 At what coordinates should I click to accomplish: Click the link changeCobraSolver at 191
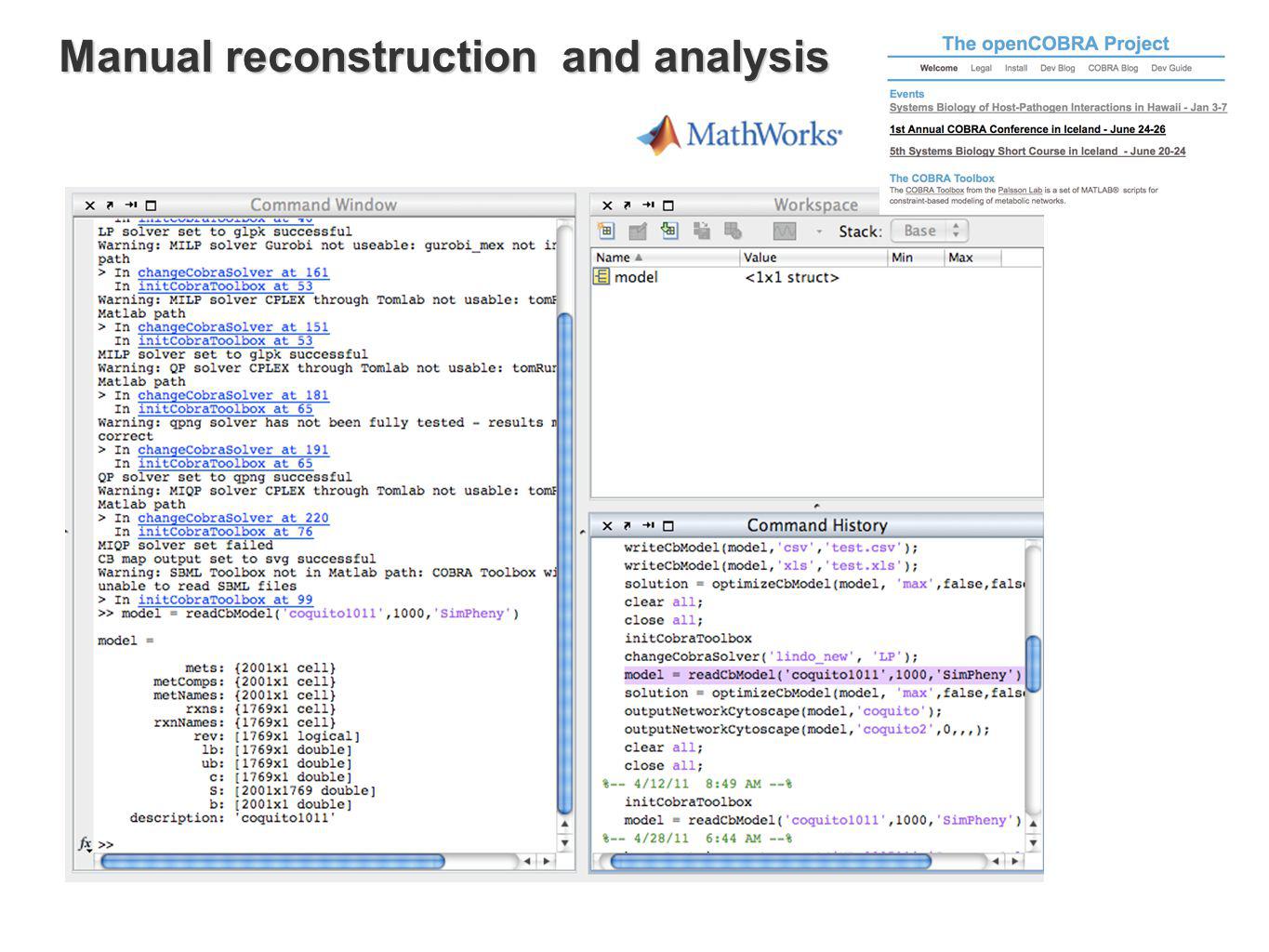(x=233, y=450)
